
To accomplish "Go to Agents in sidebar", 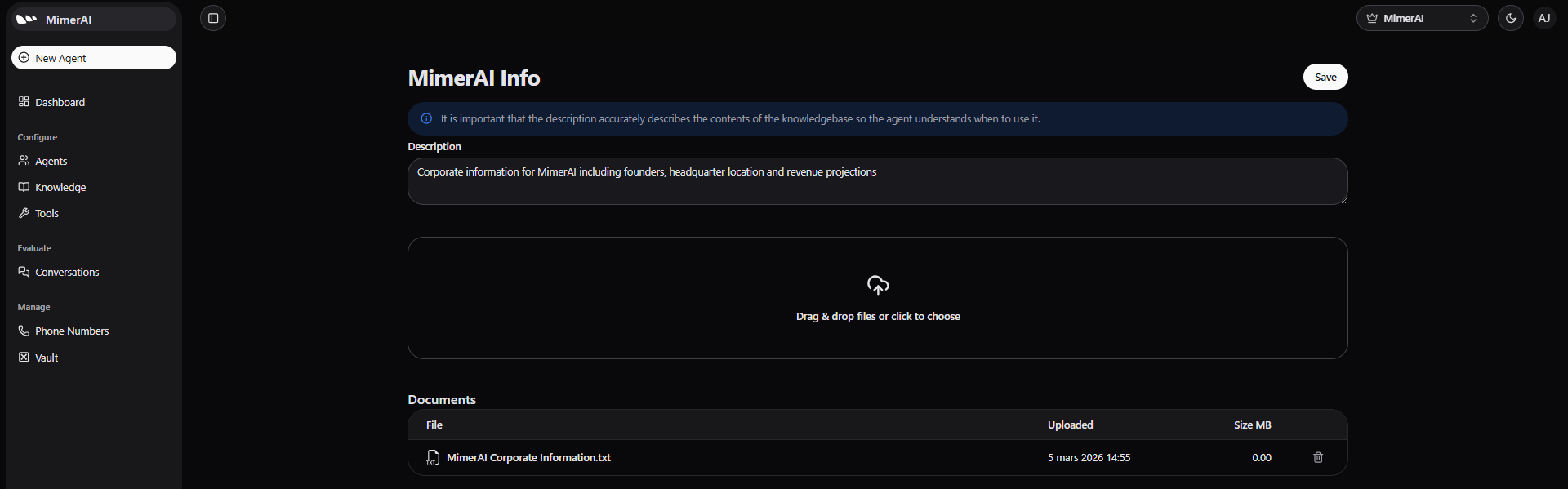I will (51, 161).
